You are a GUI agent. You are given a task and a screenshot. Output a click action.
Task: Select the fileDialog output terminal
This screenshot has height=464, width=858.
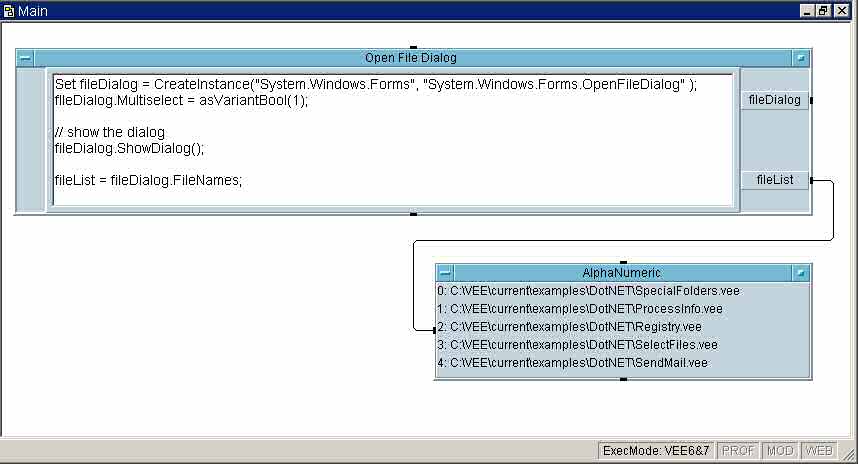[x=774, y=100]
